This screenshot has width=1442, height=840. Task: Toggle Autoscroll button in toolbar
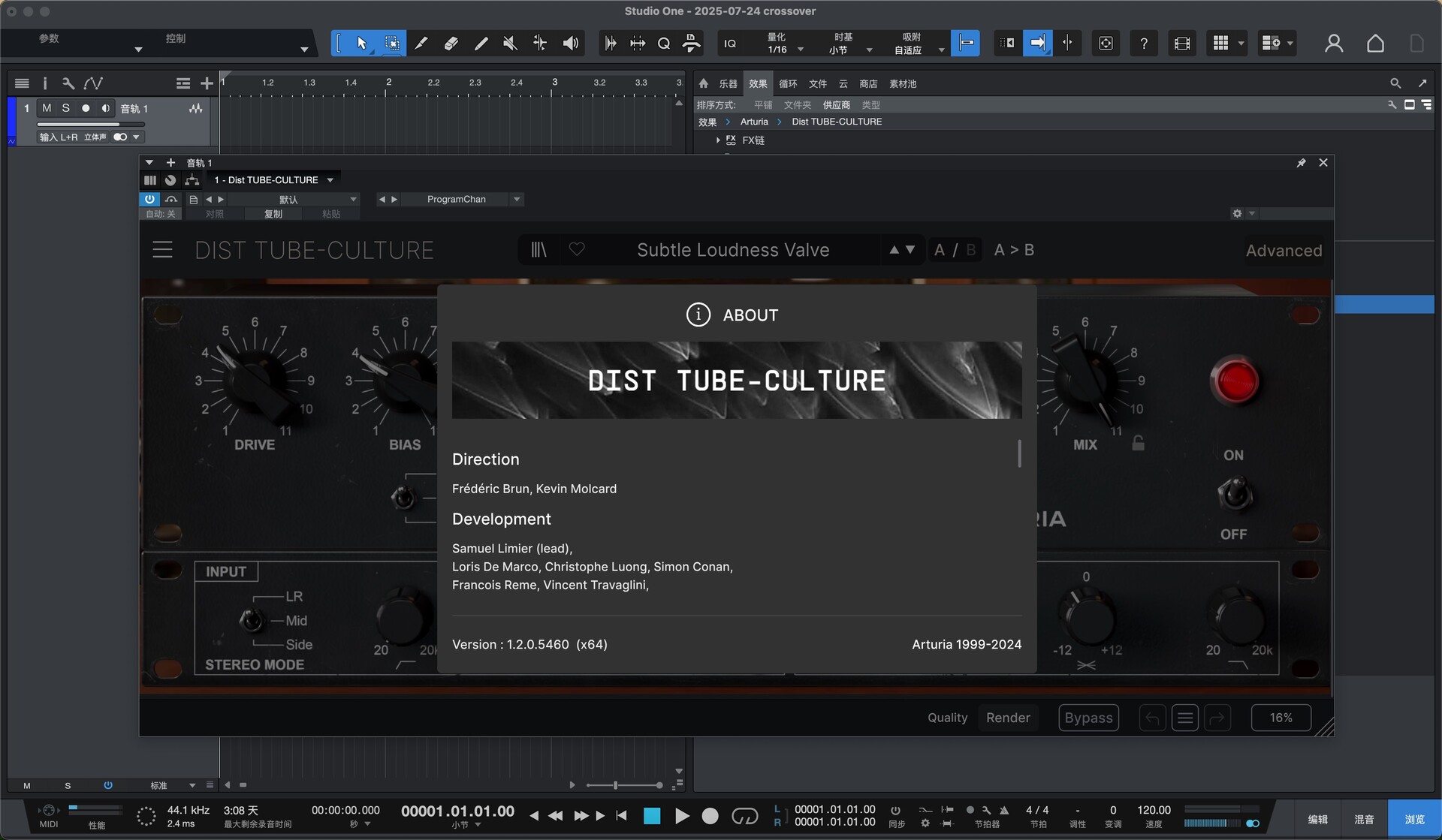[1037, 43]
